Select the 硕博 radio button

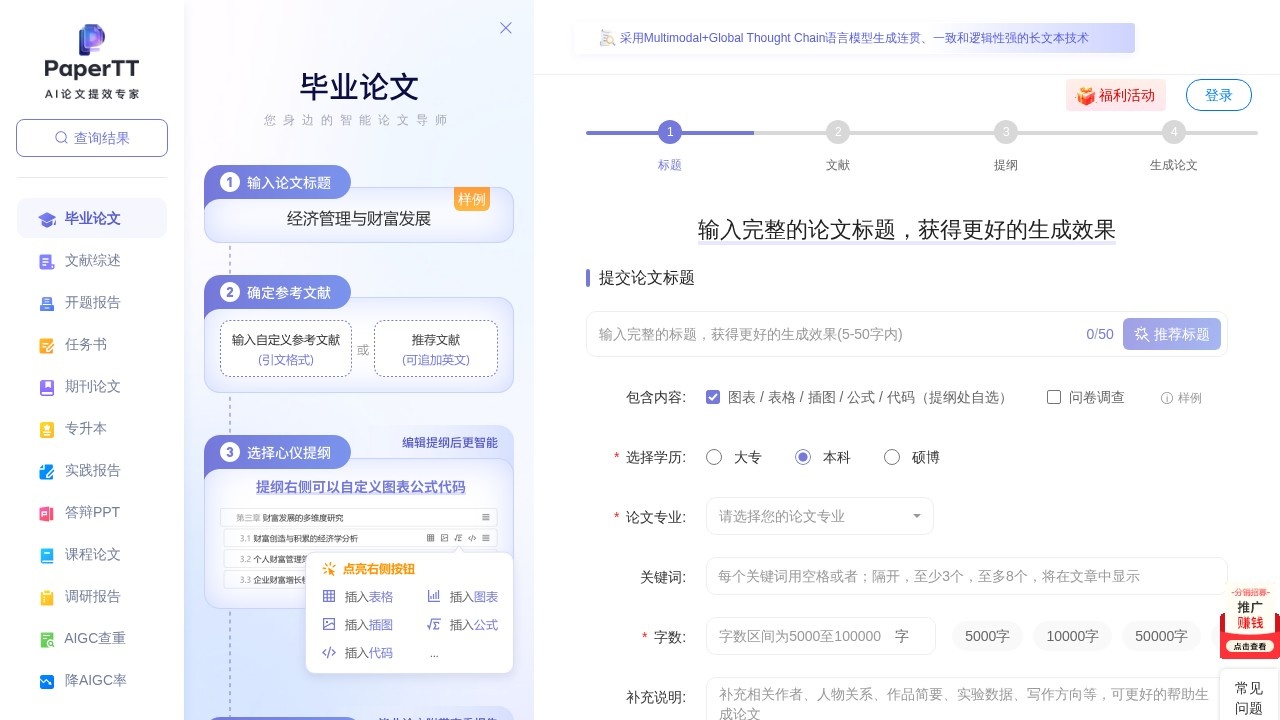[892, 457]
